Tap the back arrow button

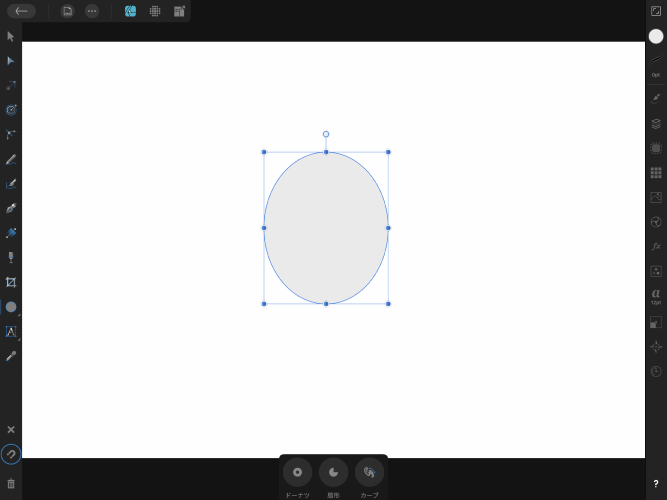[21, 11]
